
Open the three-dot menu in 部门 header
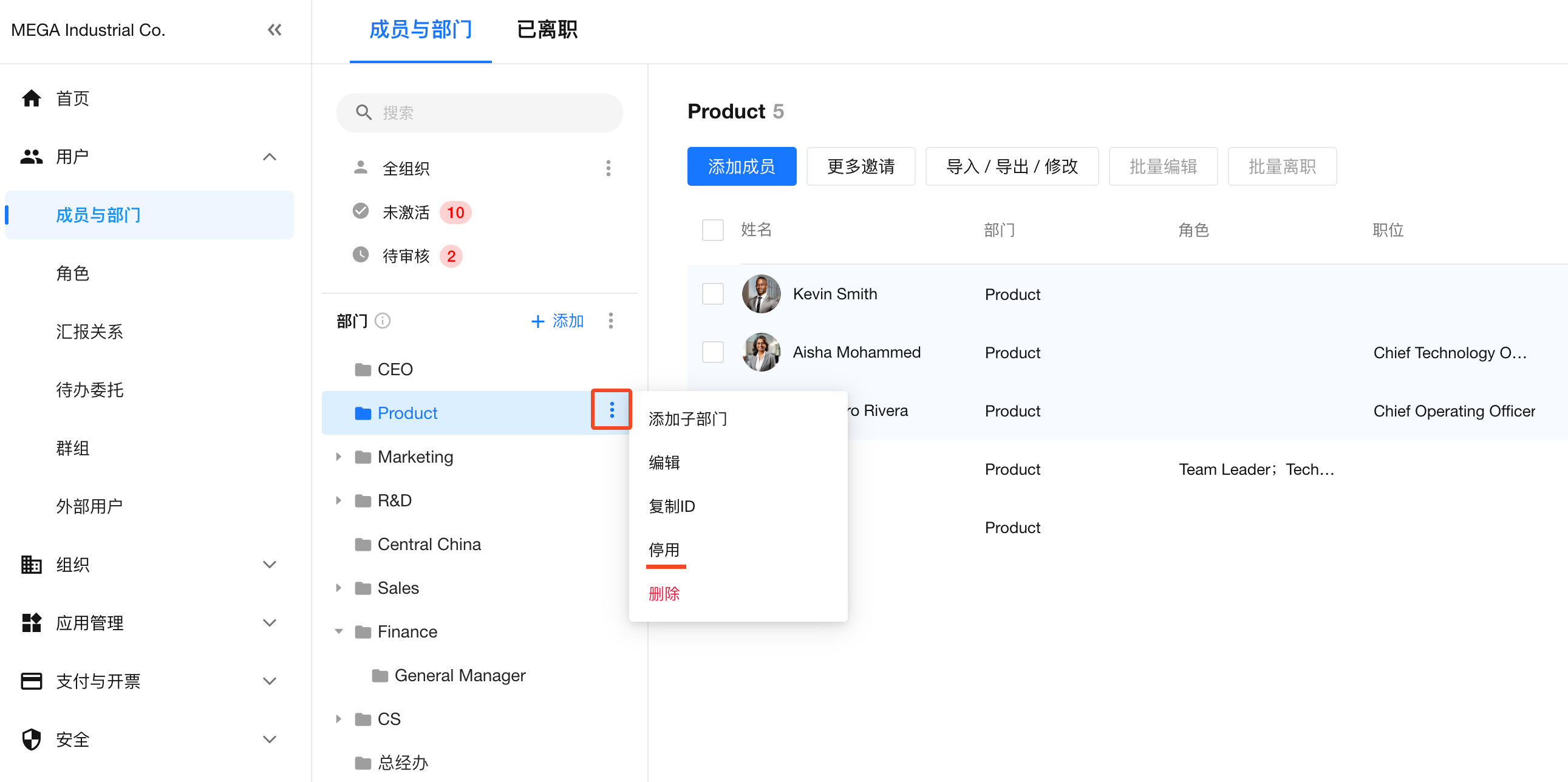coord(610,320)
